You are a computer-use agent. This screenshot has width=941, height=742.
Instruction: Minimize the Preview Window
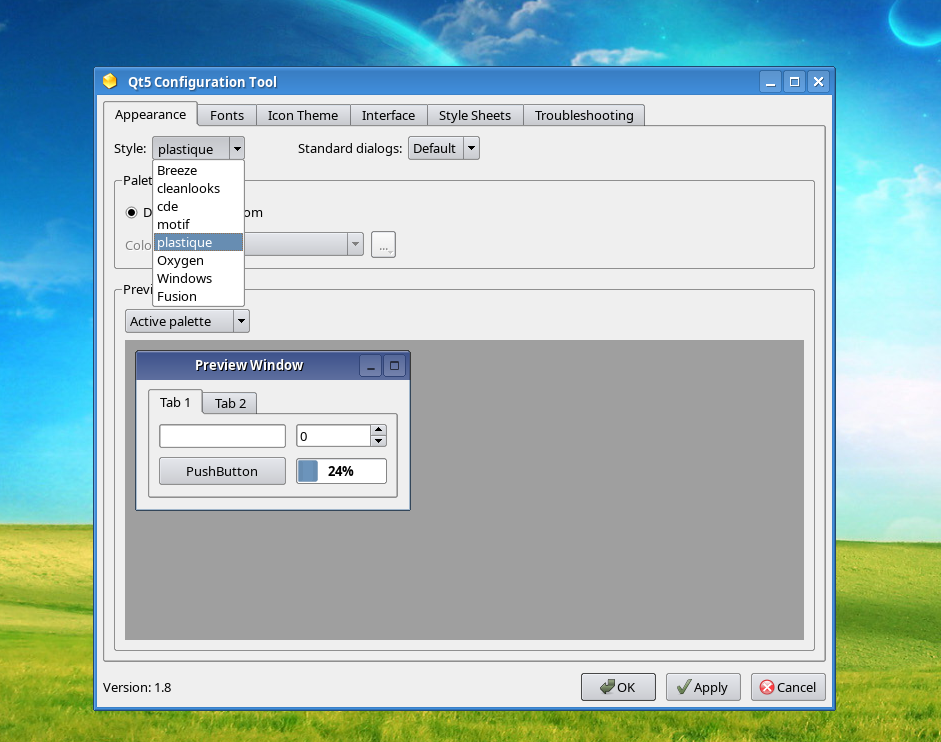(x=371, y=366)
